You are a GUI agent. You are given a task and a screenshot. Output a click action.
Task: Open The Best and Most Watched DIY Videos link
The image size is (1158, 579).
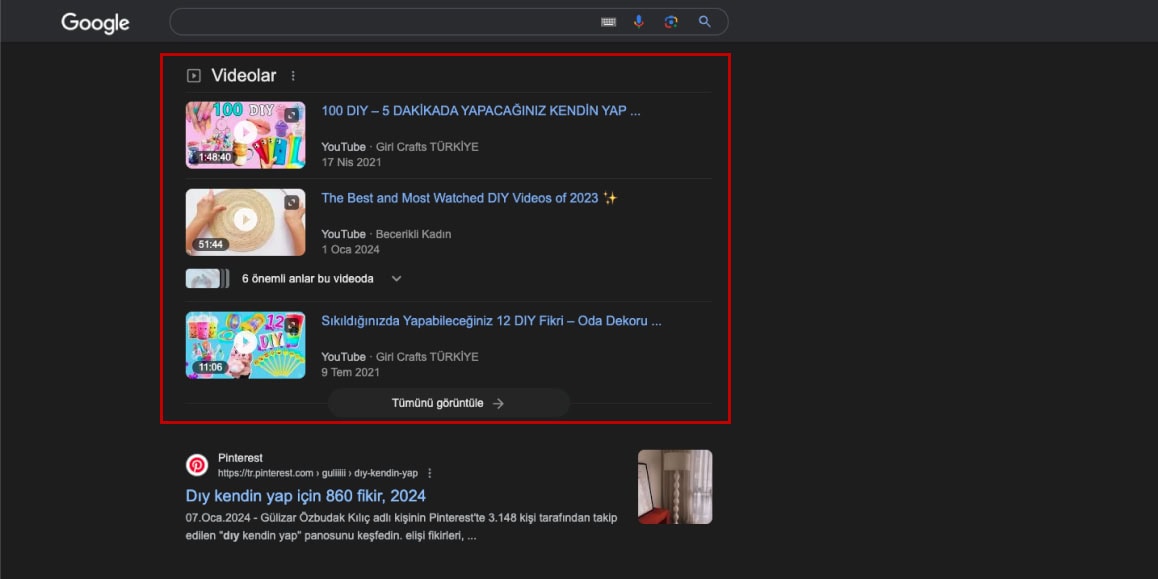click(x=469, y=198)
